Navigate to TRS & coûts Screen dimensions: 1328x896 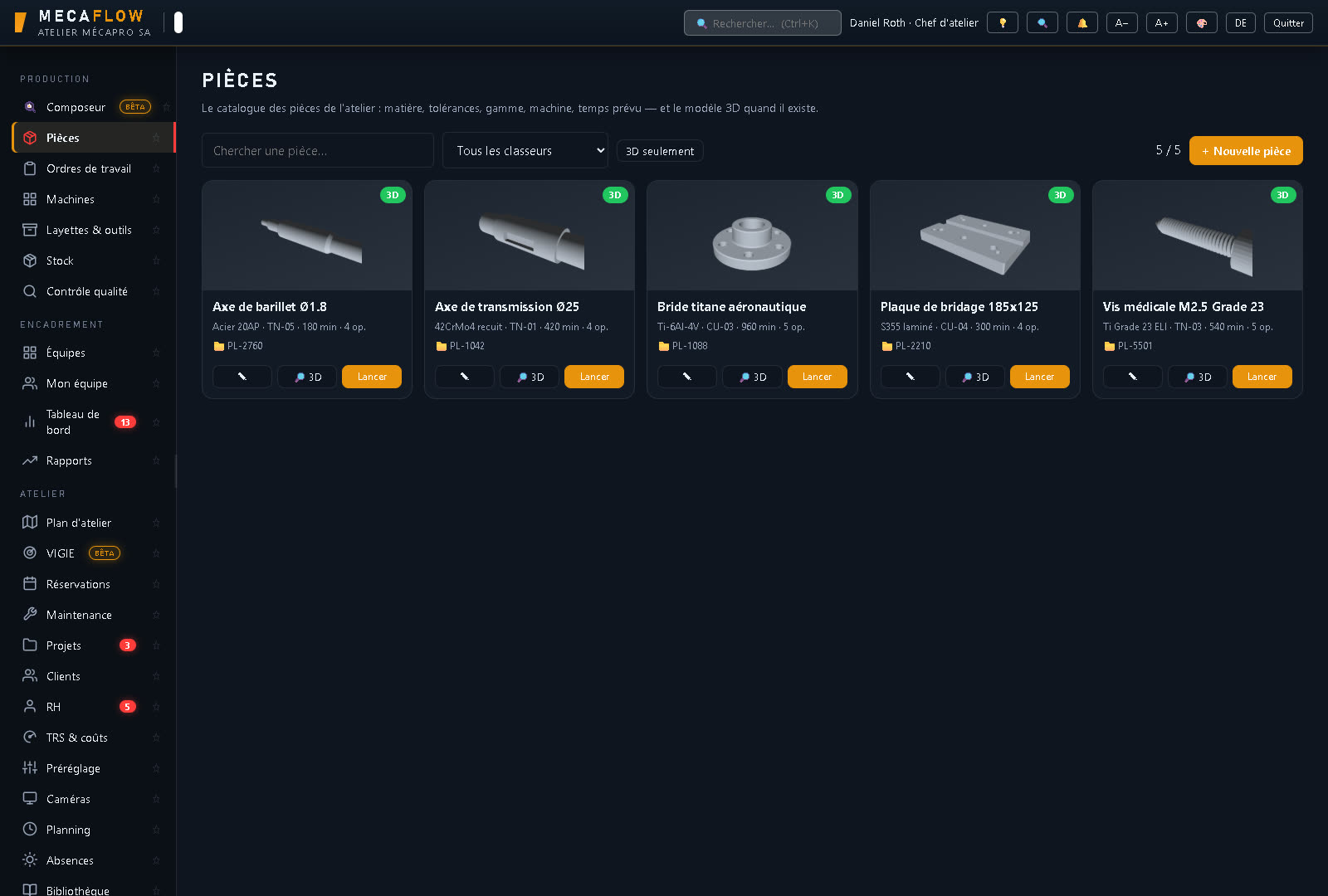(92, 738)
